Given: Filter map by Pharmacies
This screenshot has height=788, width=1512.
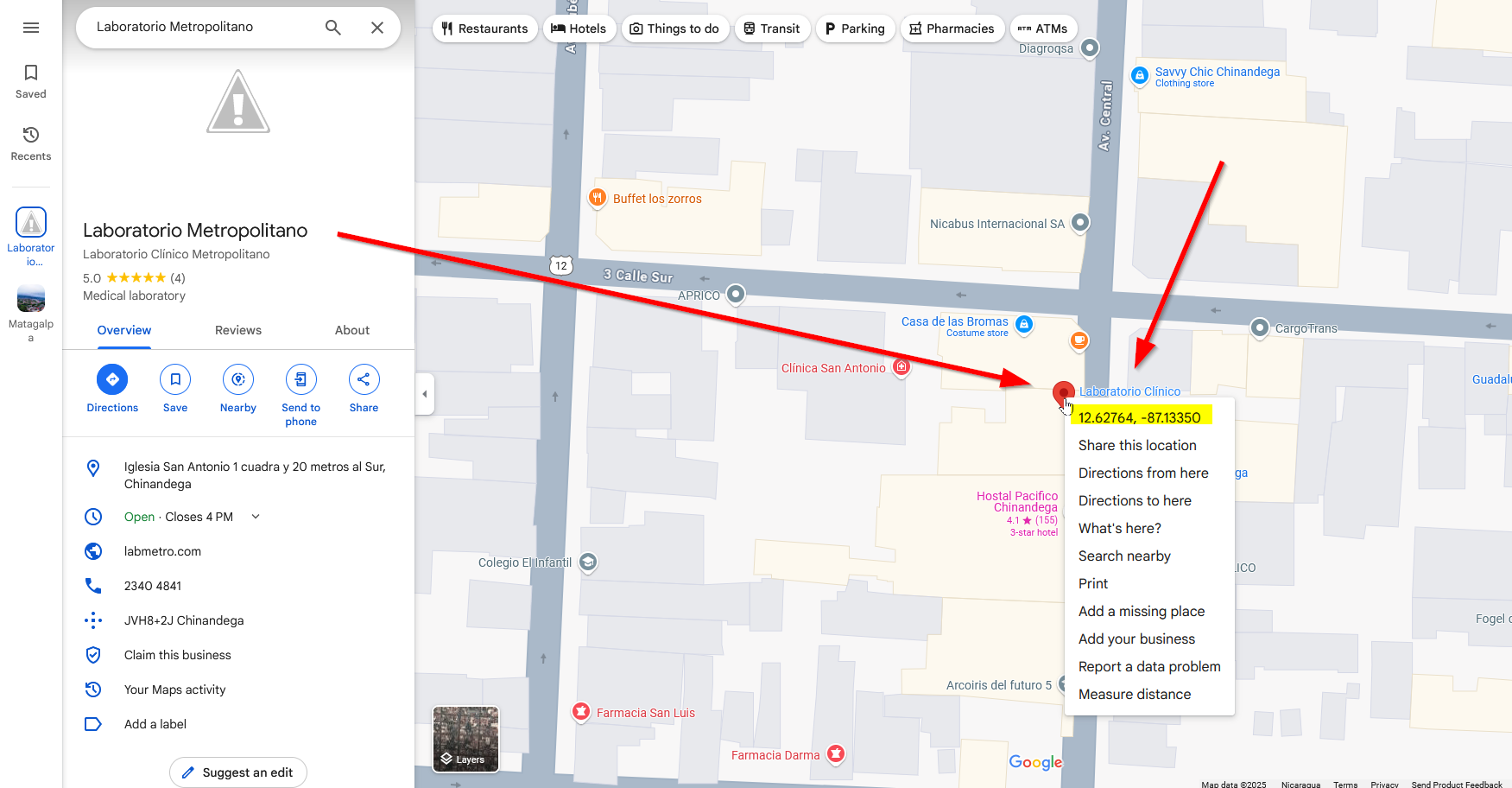Looking at the screenshot, I should (x=952, y=29).
